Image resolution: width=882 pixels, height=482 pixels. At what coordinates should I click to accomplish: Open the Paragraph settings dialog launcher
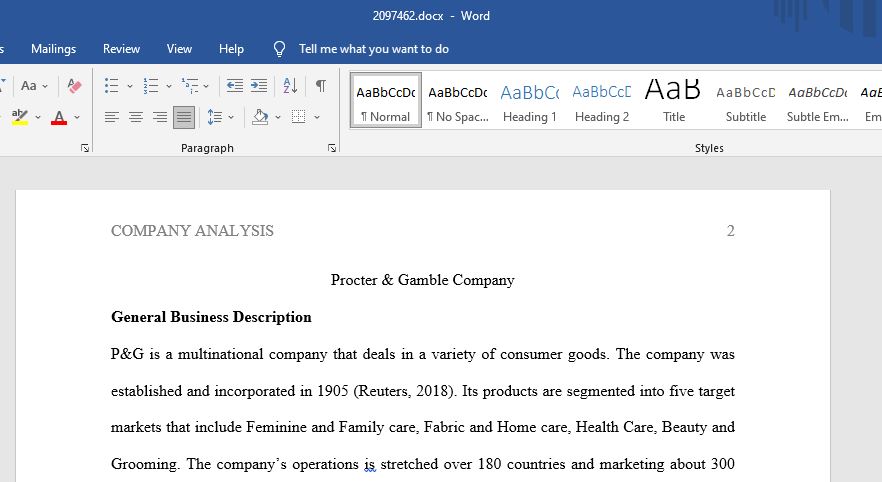[332, 148]
